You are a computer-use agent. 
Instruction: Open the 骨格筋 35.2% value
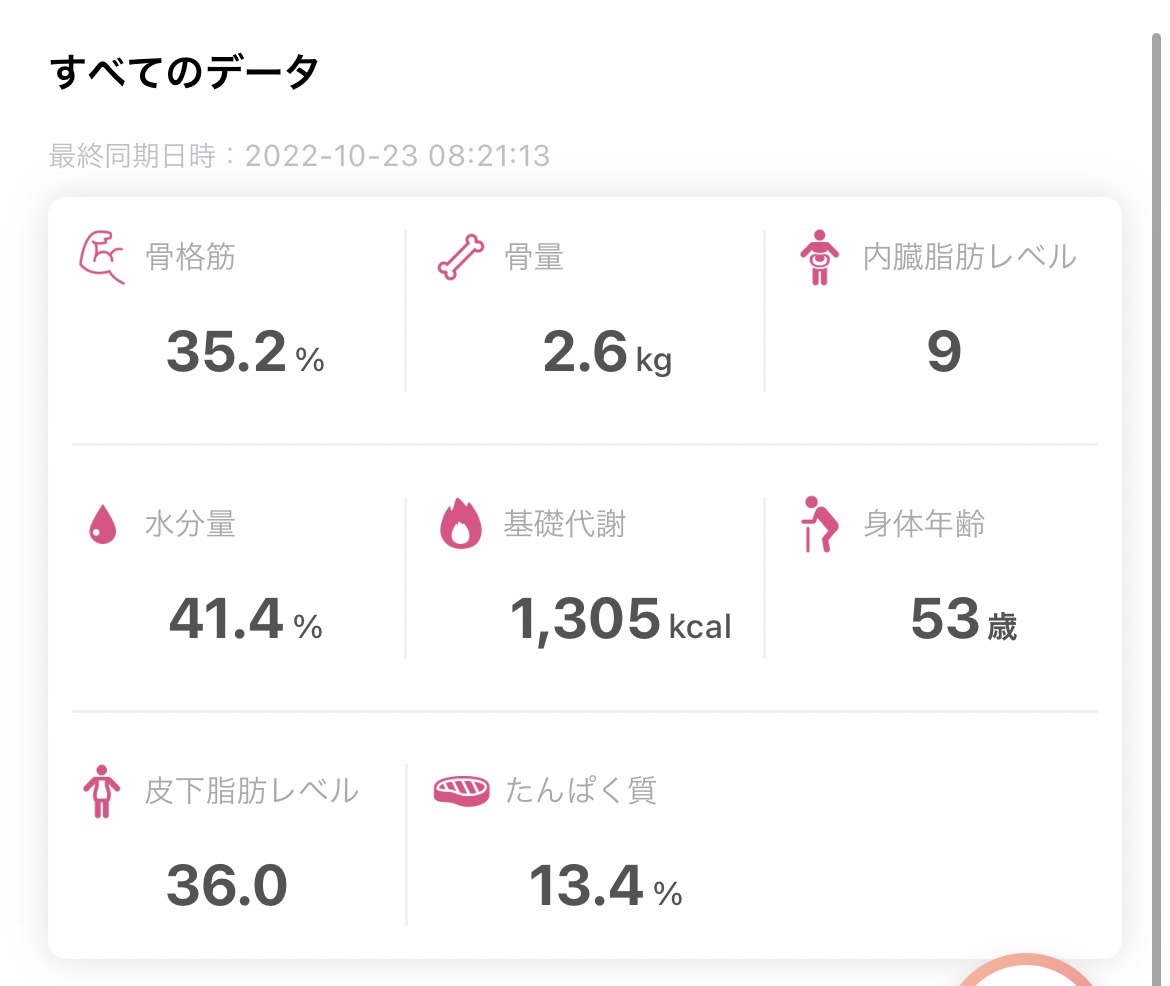pyautogui.click(x=245, y=352)
